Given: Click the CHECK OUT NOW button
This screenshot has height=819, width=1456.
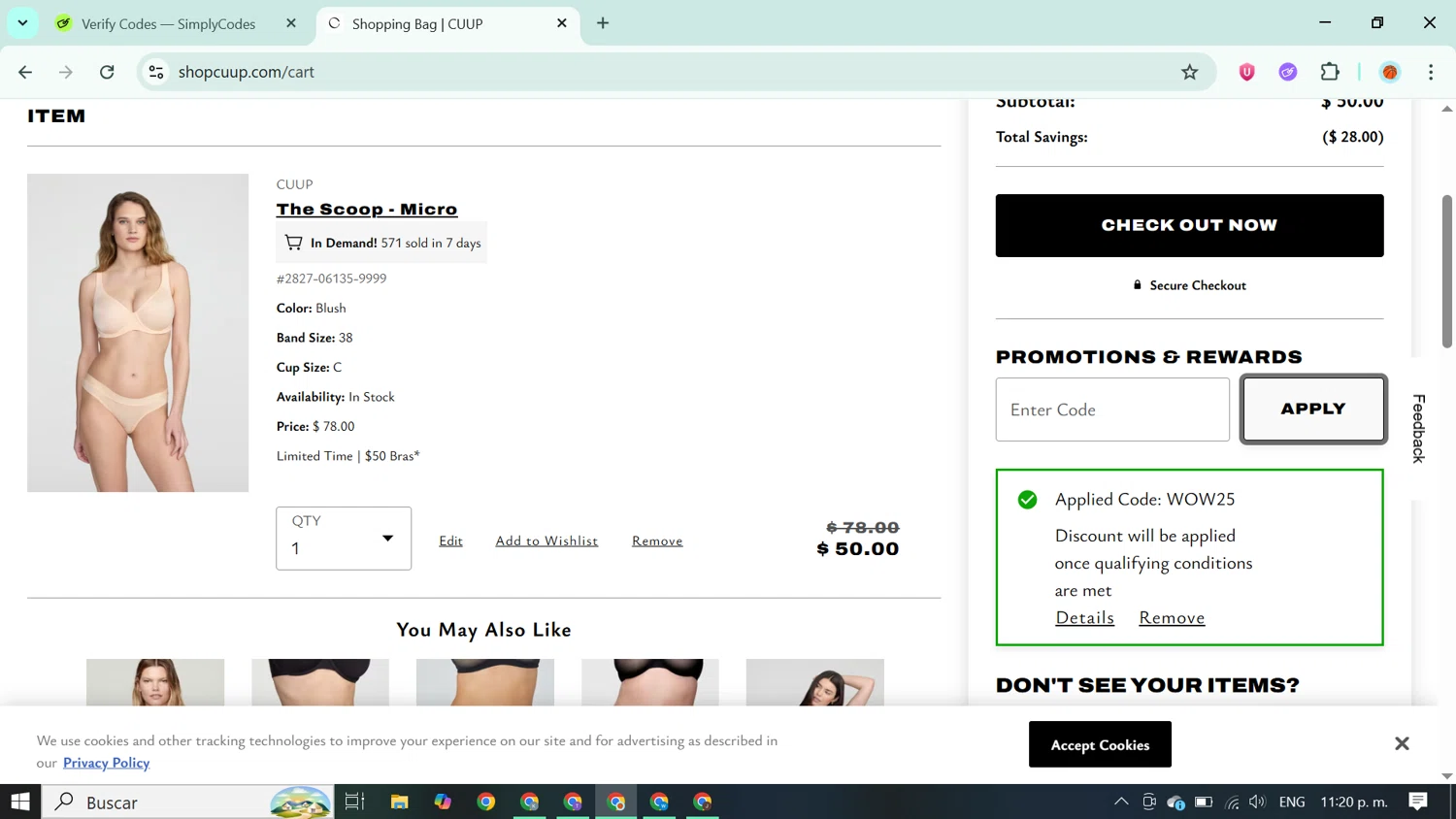Looking at the screenshot, I should [x=1189, y=225].
